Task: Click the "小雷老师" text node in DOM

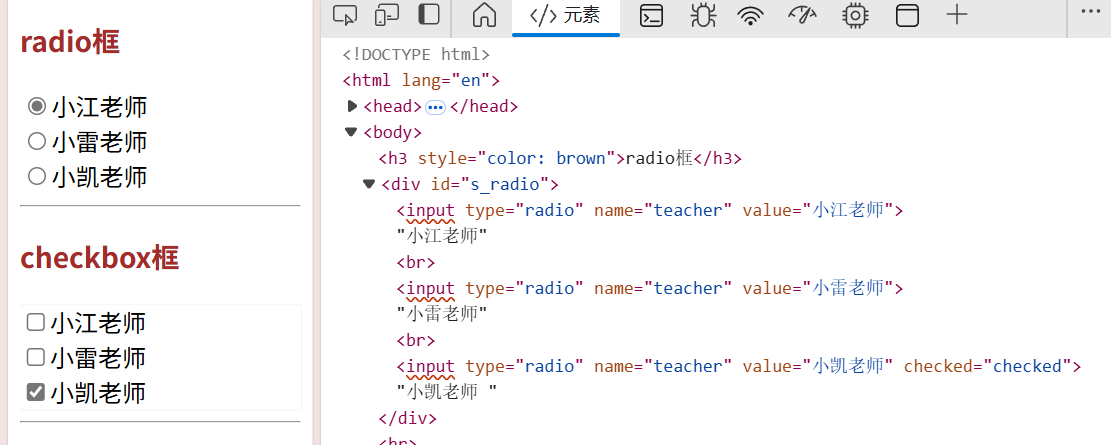Action: (x=442, y=314)
